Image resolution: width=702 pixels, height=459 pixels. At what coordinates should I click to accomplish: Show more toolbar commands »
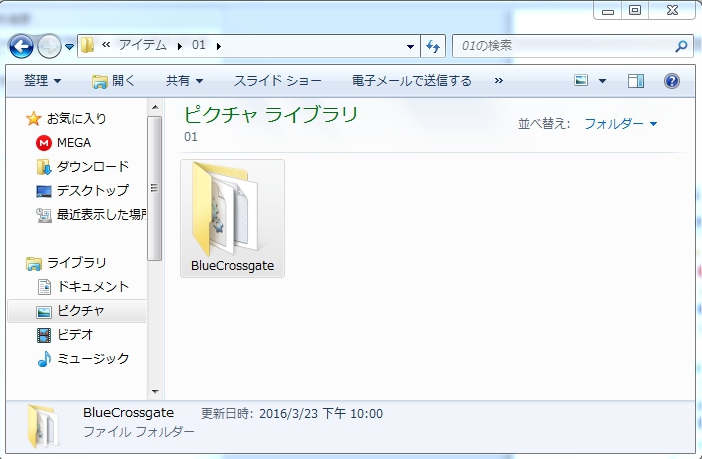[x=499, y=81]
